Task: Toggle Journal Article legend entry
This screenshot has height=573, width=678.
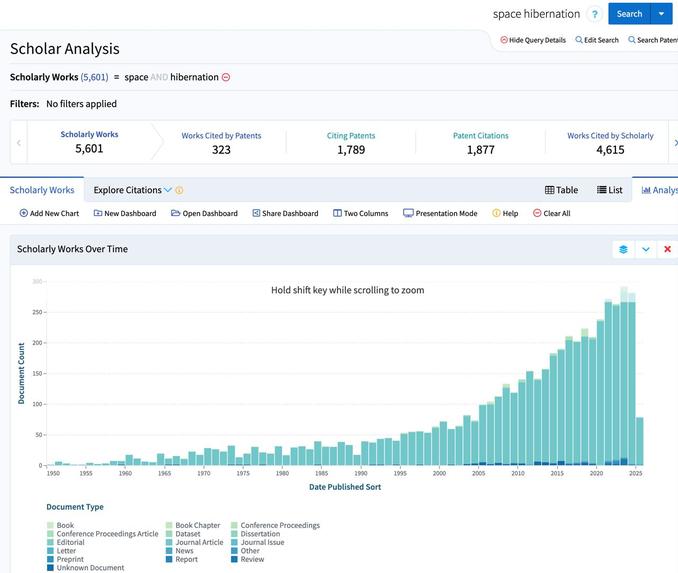Action: [x=195, y=542]
